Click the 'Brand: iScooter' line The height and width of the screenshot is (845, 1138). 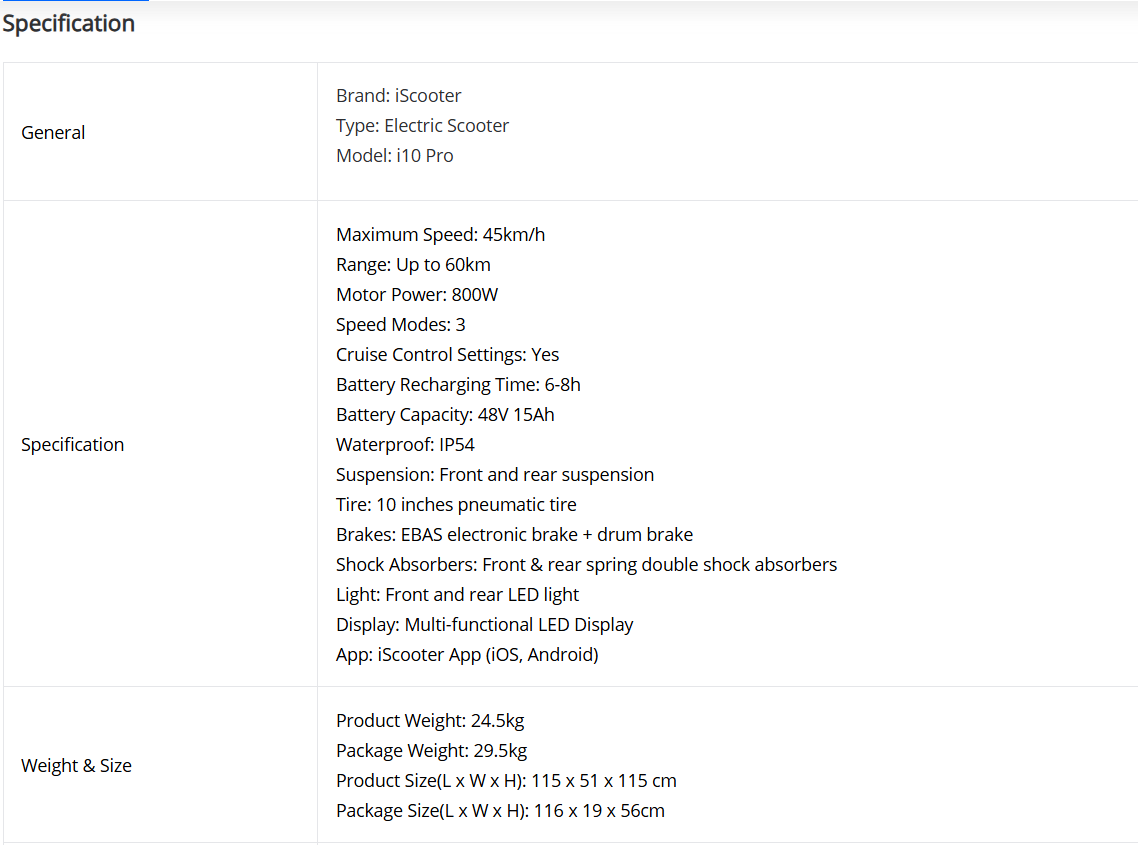pyautogui.click(x=398, y=96)
